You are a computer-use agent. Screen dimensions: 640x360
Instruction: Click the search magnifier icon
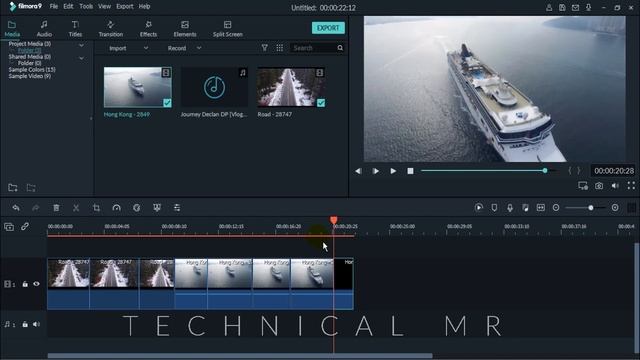pyautogui.click(x=340, y=48)
